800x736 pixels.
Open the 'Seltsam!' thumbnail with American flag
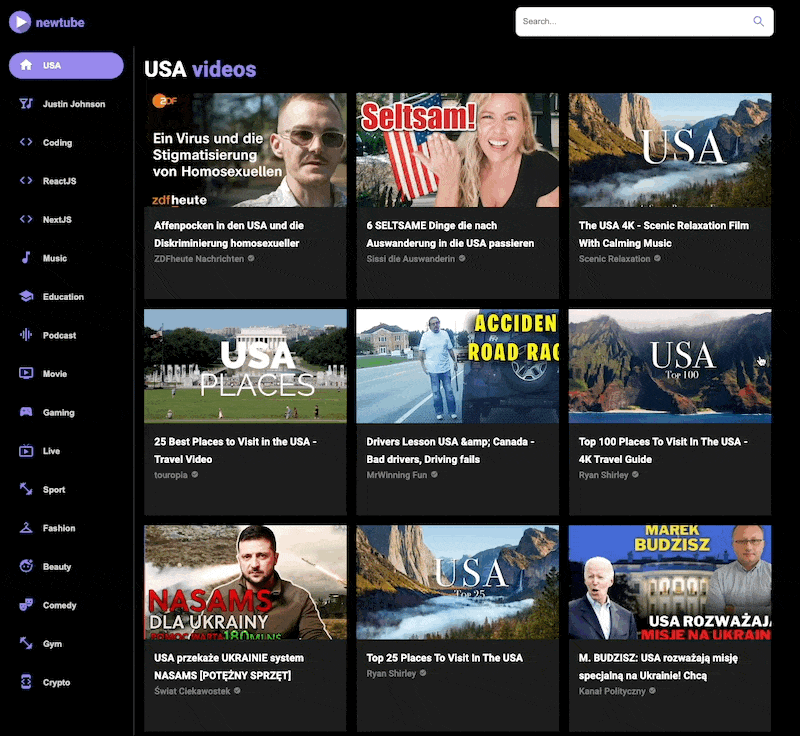[x=457, y=150]
